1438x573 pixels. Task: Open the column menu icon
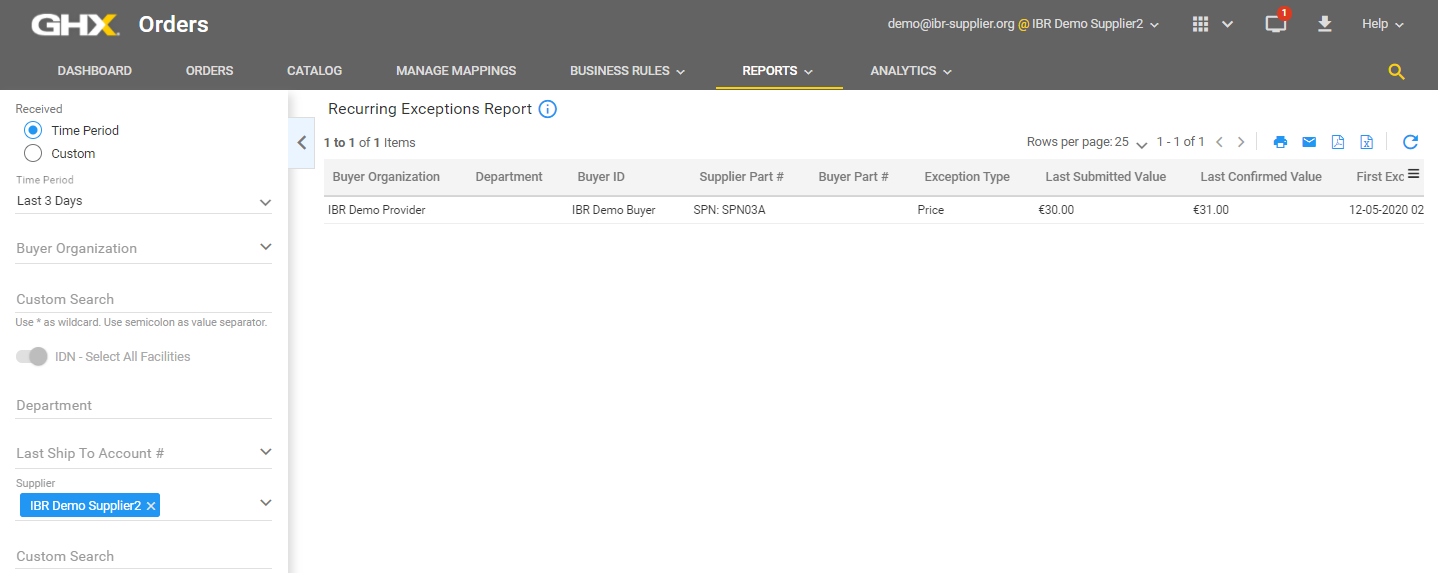point(1413,174)
